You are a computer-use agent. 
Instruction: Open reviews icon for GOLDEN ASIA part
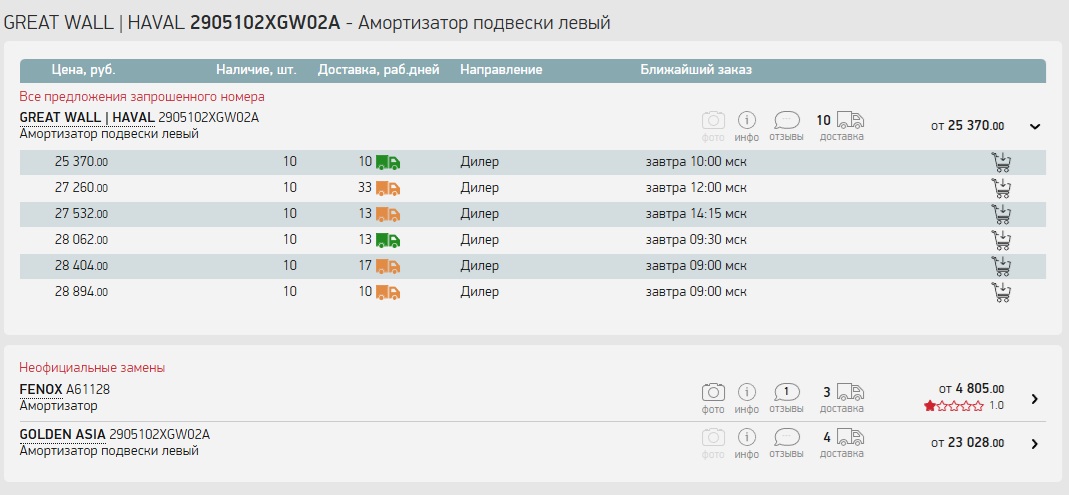pos(787,436)
